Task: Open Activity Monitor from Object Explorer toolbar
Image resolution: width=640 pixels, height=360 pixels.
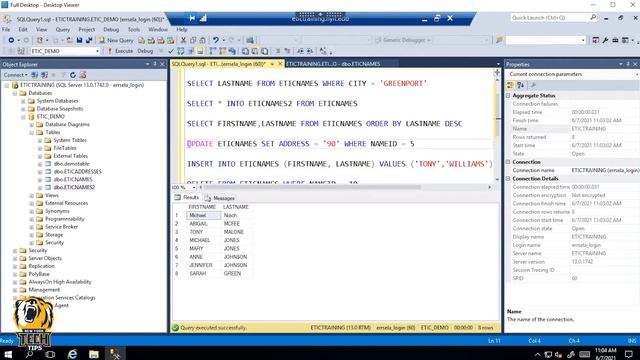Action: 83,75
